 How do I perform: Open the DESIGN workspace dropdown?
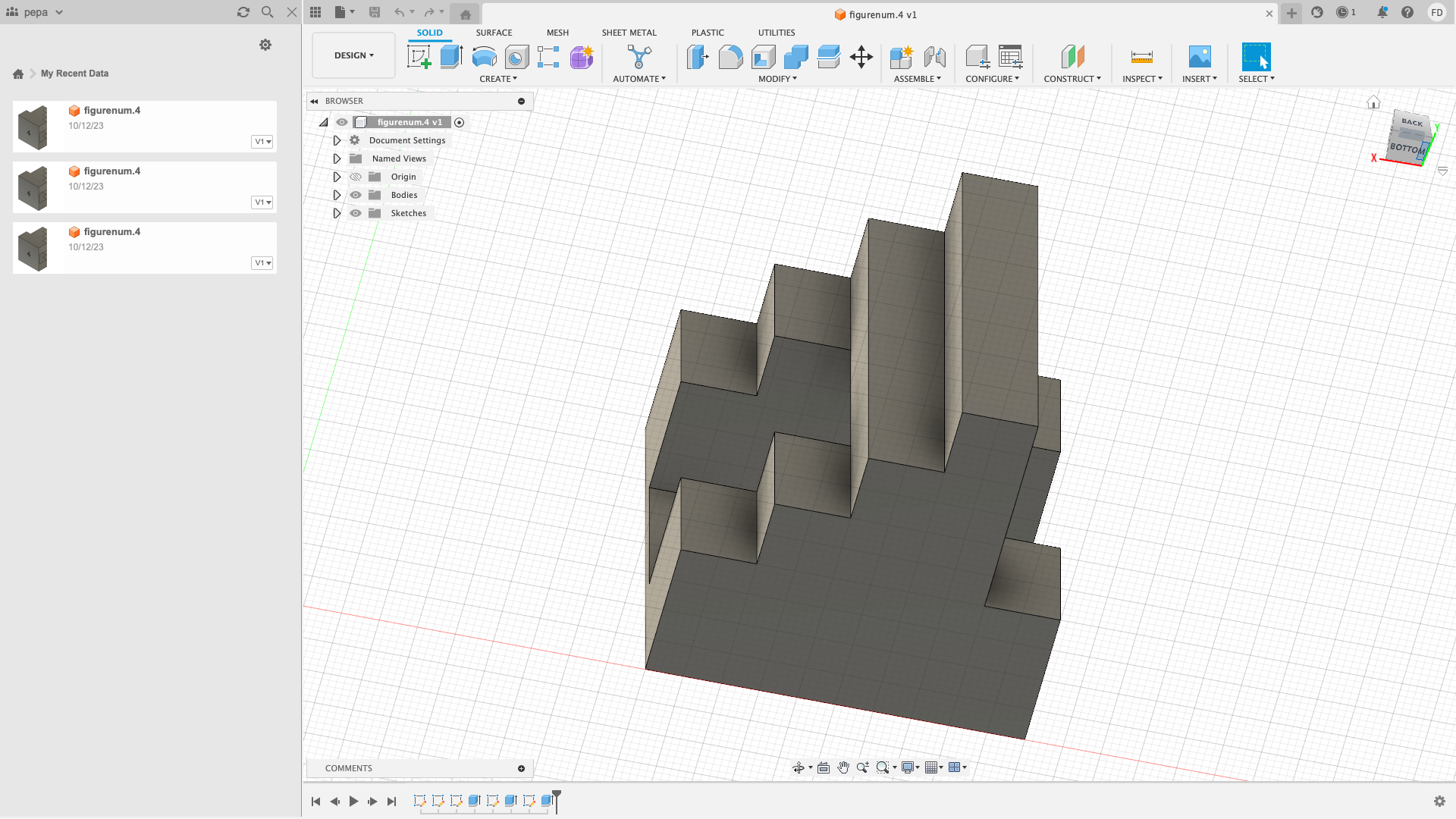point(354,55)
